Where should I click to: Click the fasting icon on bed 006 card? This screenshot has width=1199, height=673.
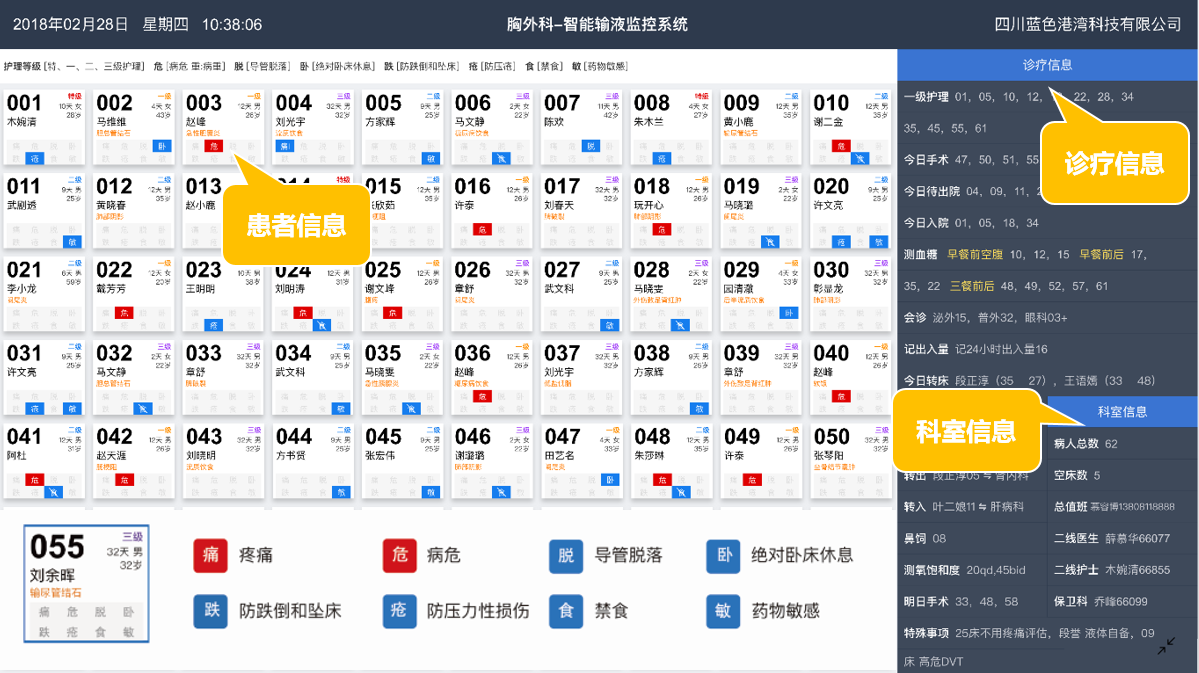[x=501, y=158]
